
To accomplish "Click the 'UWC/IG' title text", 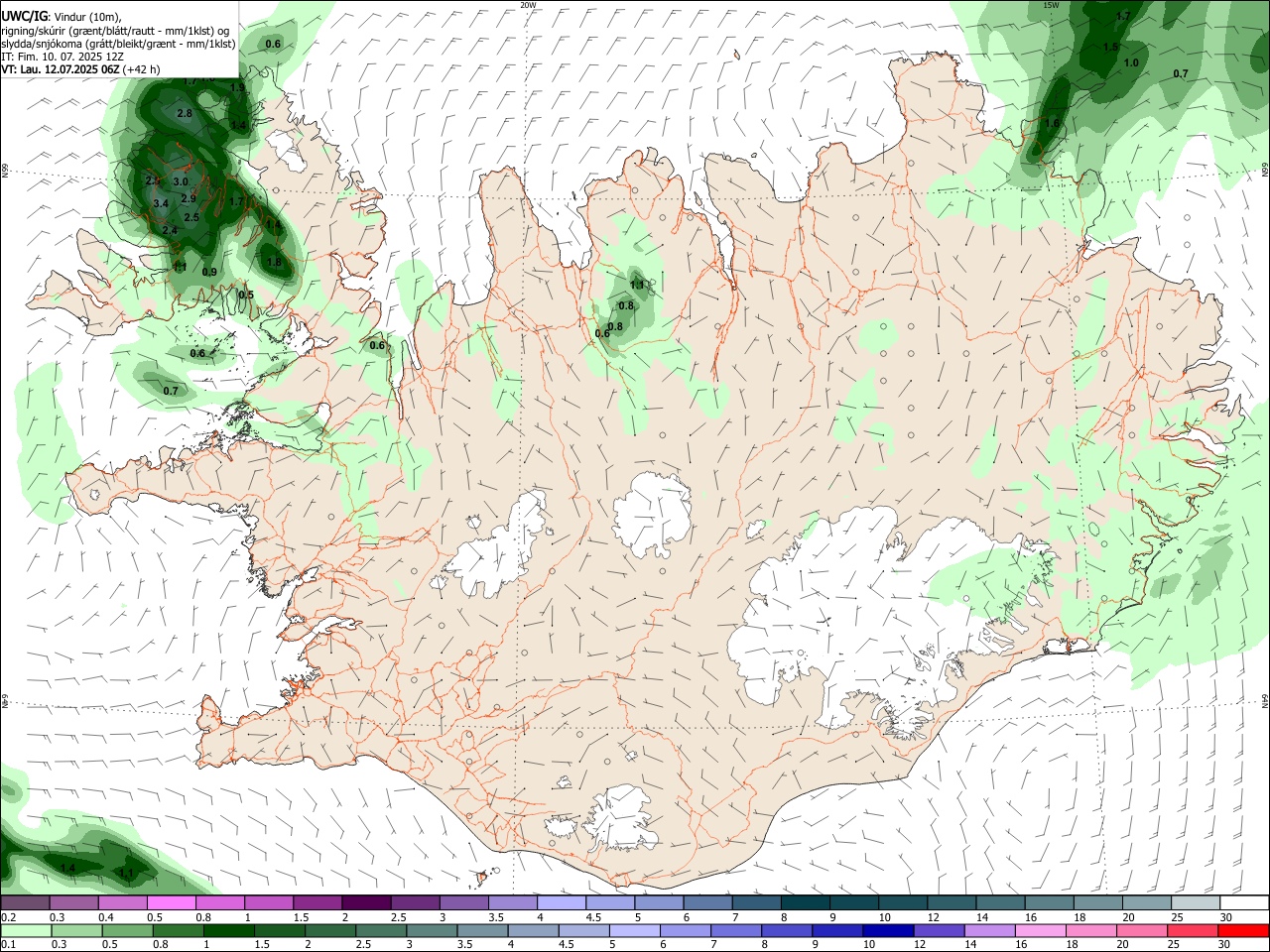I will point(24,16).
